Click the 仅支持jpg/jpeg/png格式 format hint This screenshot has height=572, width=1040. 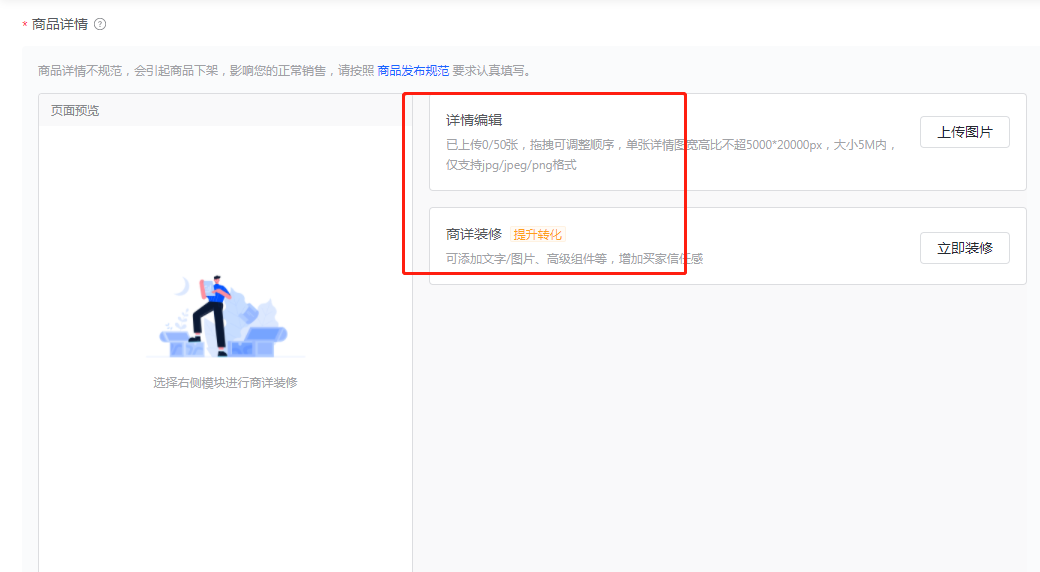(x=511, y=165)
